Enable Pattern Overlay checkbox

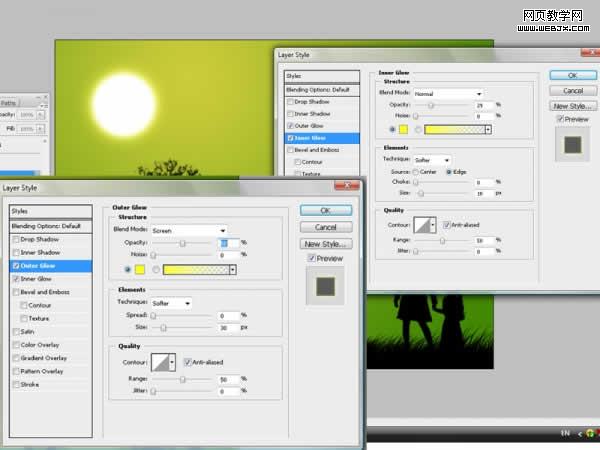click(16, 372)
